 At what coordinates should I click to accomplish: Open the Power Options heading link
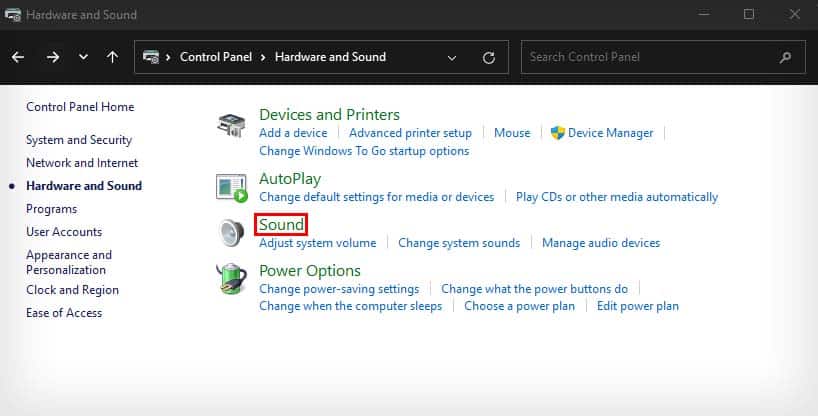(310, 271)
